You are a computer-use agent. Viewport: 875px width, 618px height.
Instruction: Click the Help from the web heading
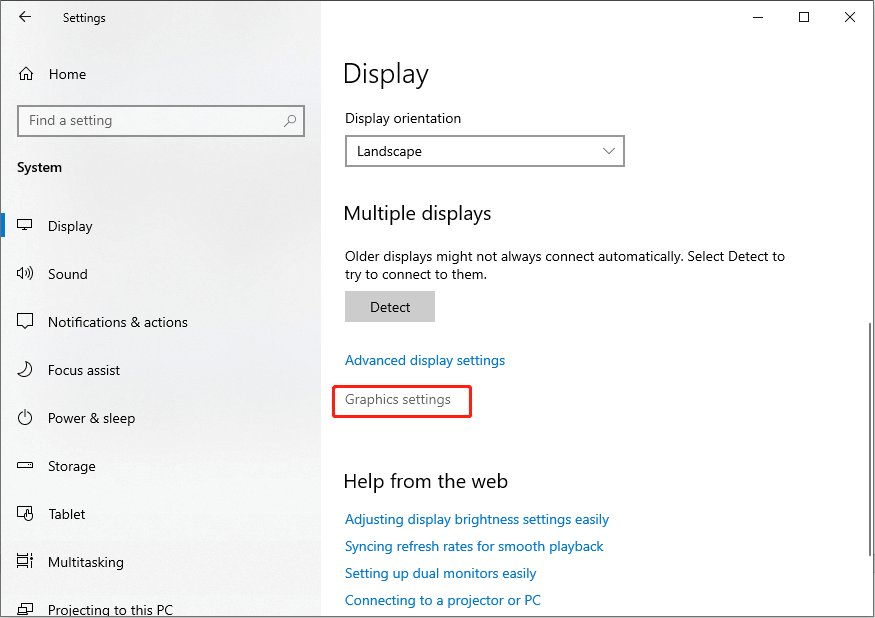(x=425, y=481)
